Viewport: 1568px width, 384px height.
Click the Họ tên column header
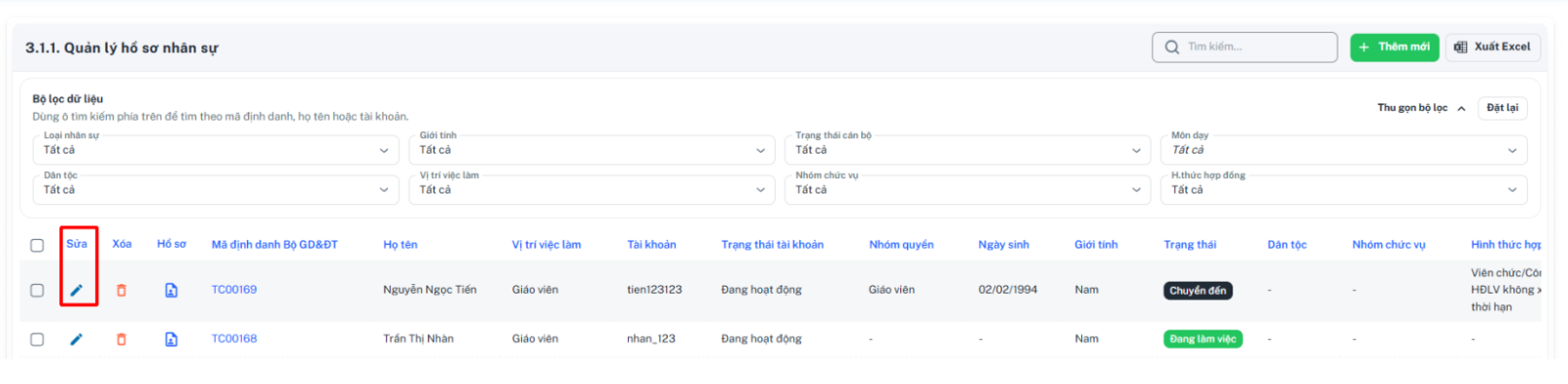tap(401, 245)
